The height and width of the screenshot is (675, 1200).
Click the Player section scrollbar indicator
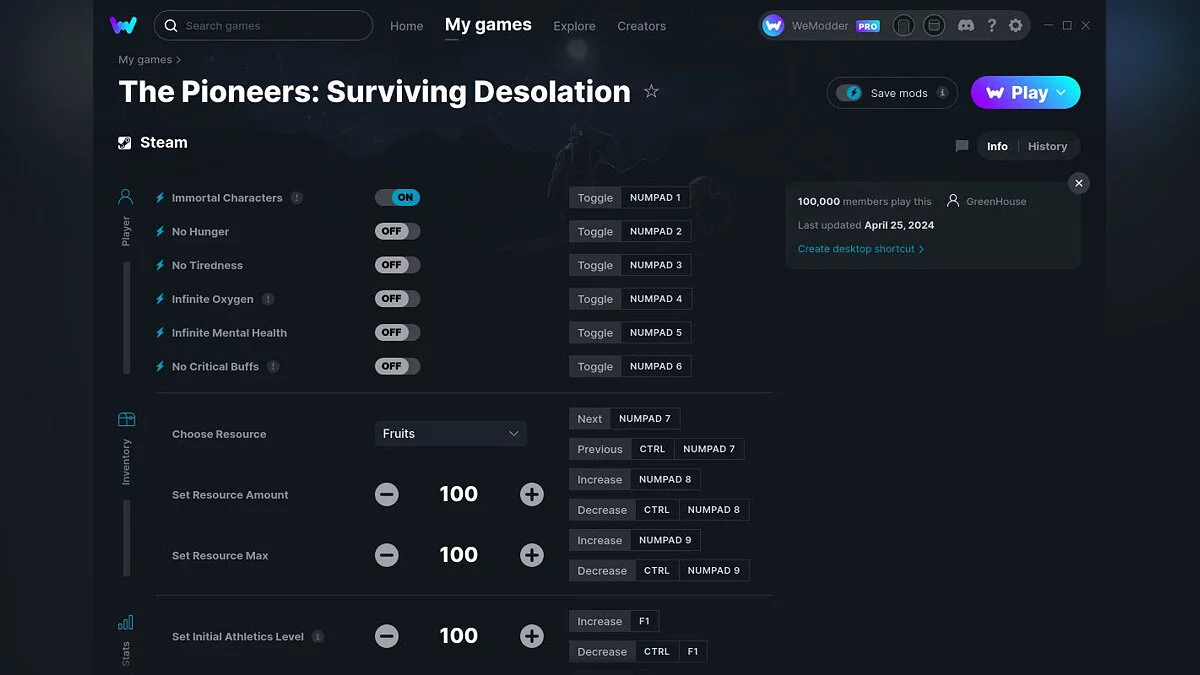[127, 317]
